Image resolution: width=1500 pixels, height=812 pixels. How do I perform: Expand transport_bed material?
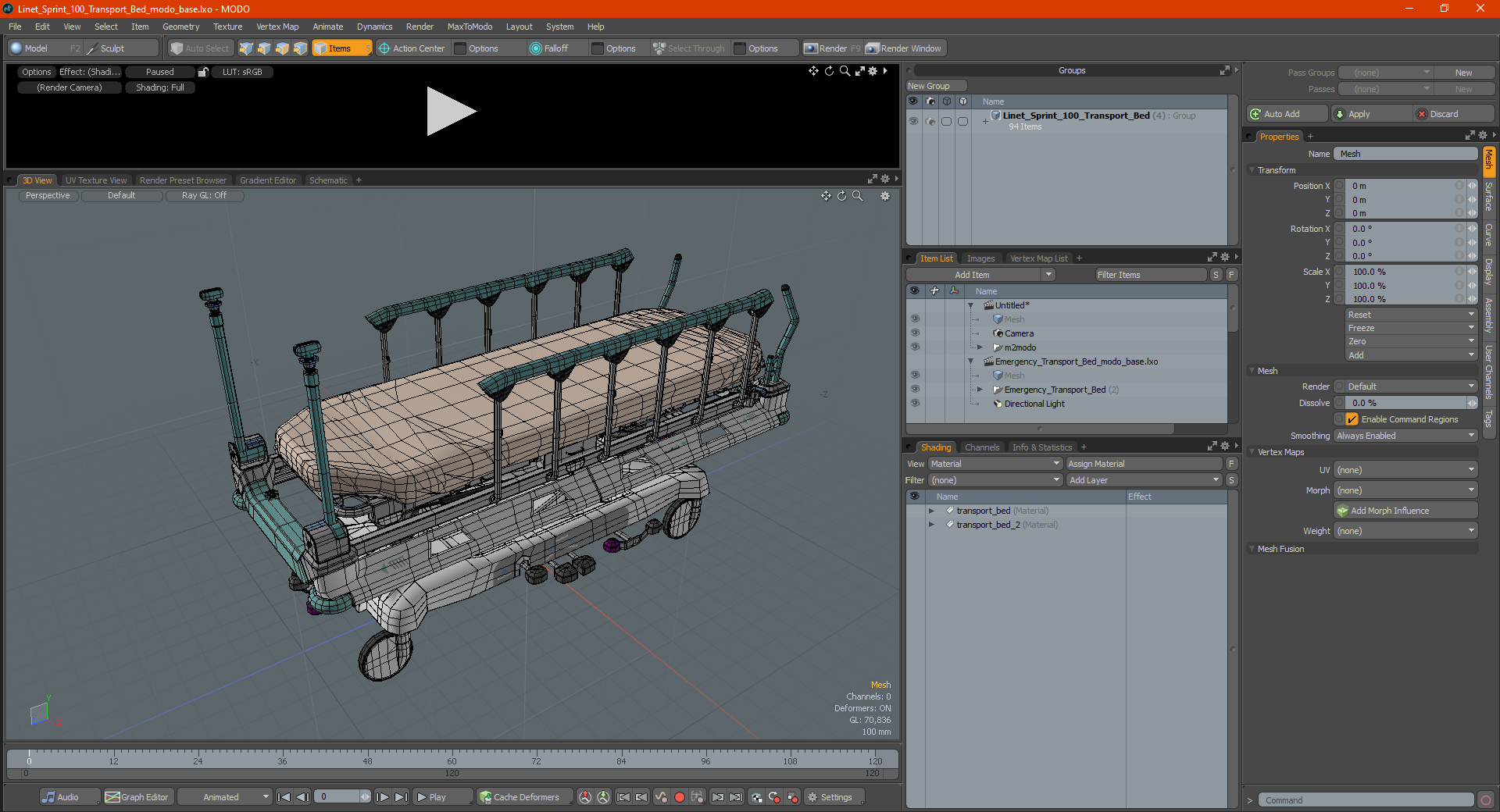tap(931, 511)
